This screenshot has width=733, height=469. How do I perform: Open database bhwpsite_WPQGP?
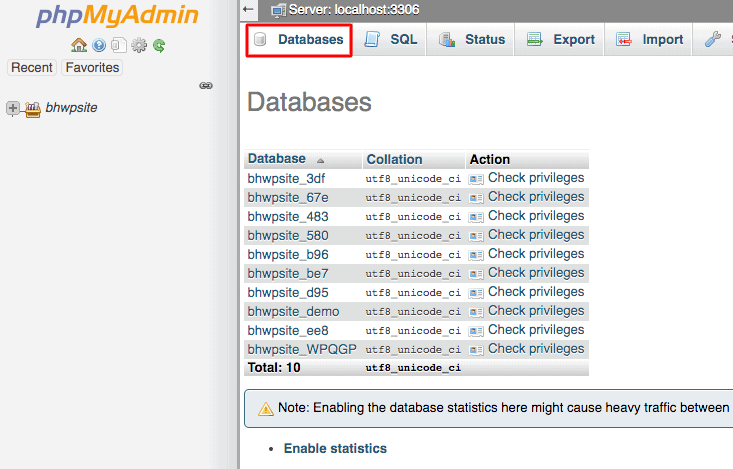click(x=302, y=350)
